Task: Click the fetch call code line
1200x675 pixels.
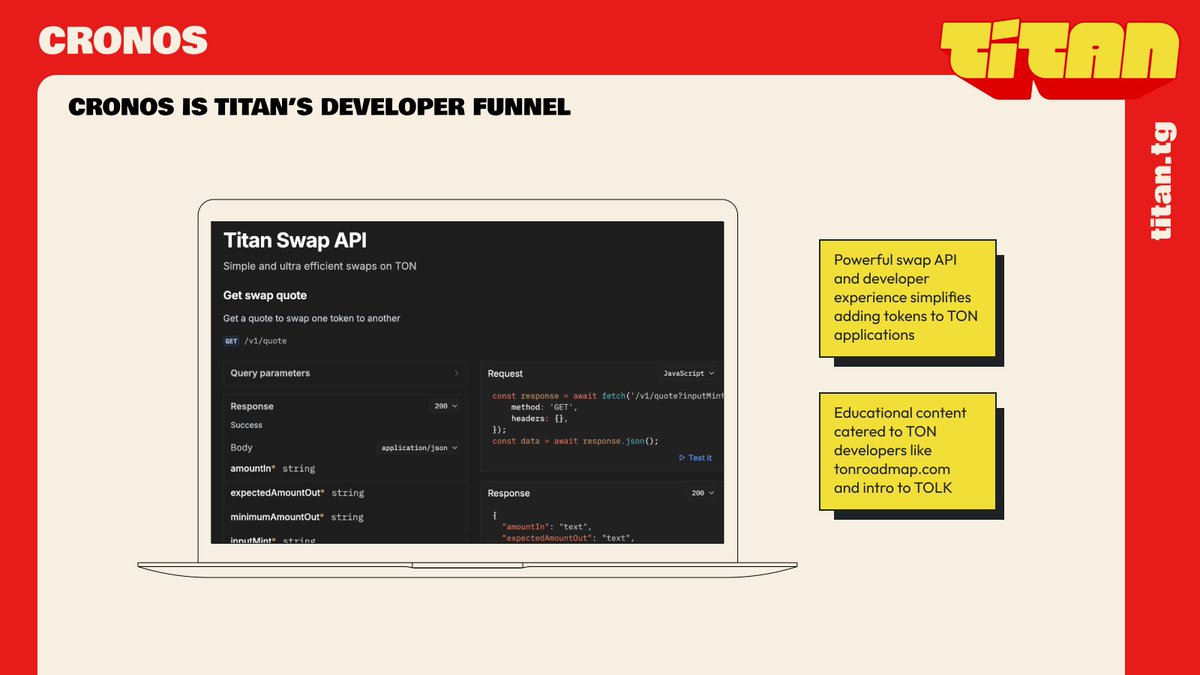Action: click(x=607, y=396)
